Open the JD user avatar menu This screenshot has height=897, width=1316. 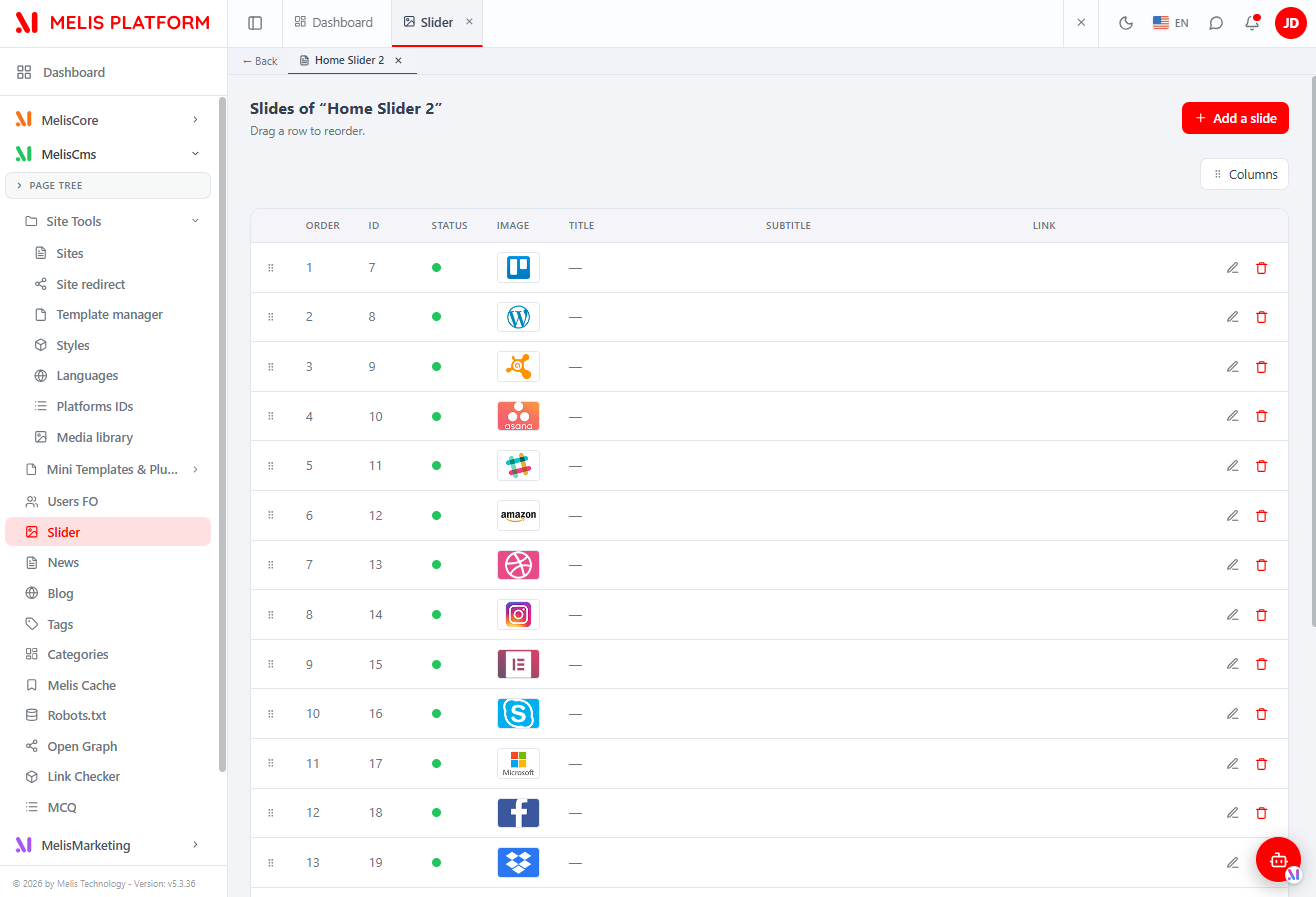pos(1291,23)
